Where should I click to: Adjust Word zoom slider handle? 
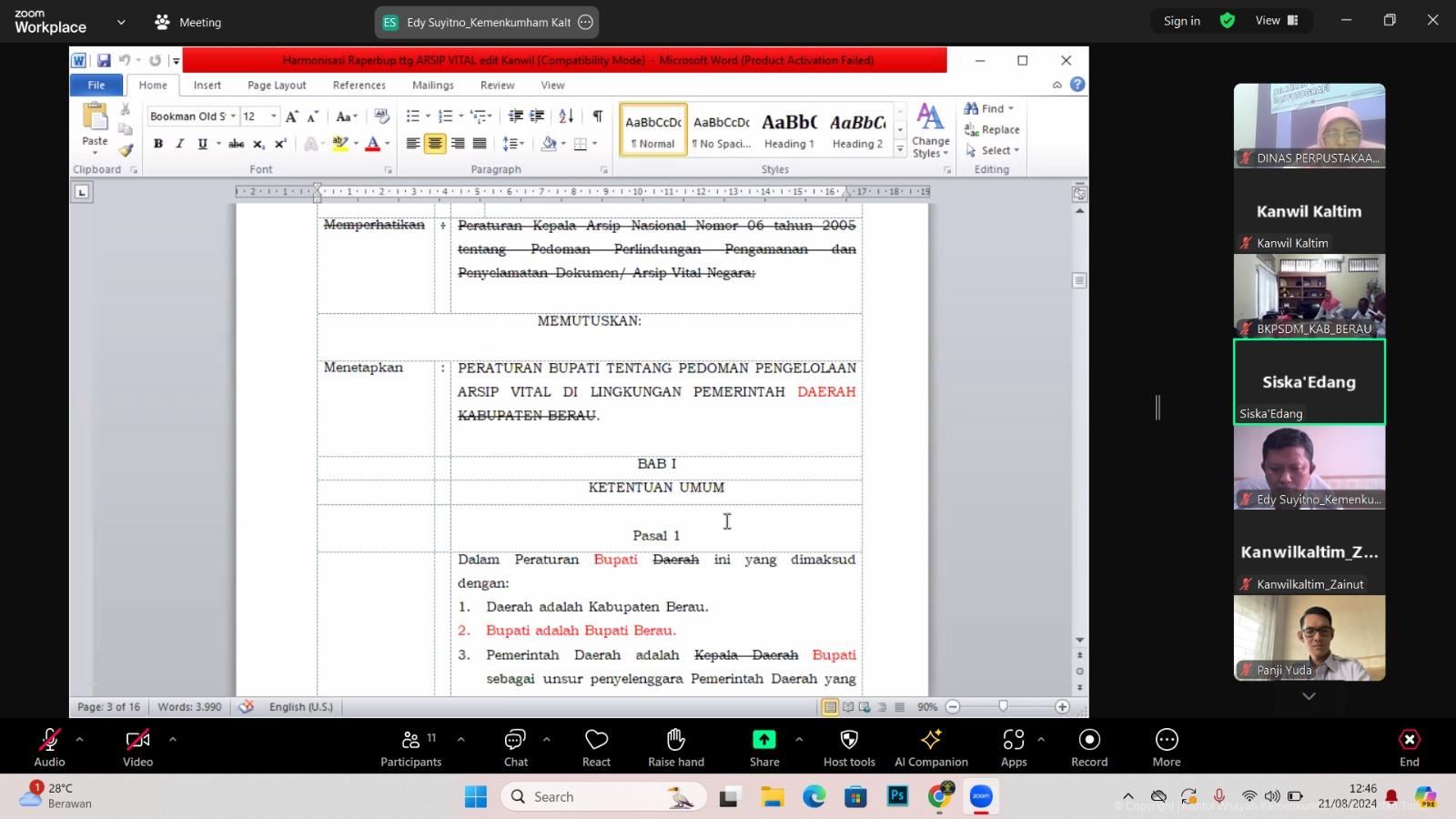(x=1003, y=706)
